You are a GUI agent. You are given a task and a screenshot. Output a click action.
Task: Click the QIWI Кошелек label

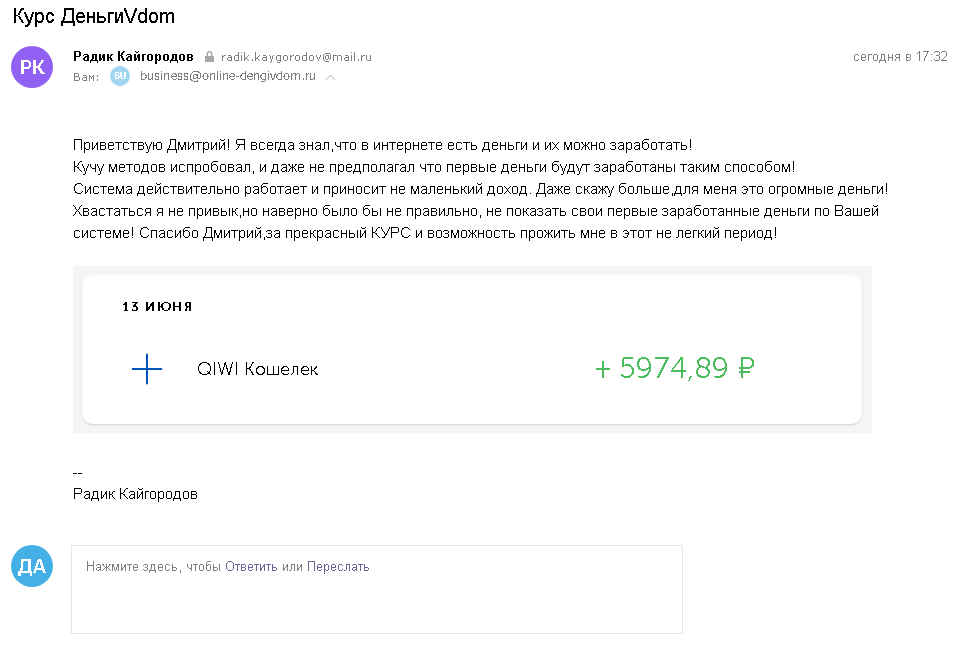pos(258,369)
